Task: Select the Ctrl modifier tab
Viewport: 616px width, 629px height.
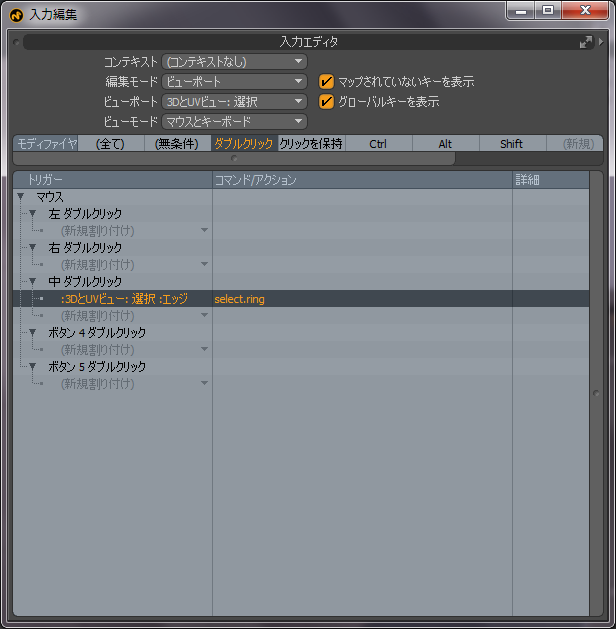Action: pos(378,144)
